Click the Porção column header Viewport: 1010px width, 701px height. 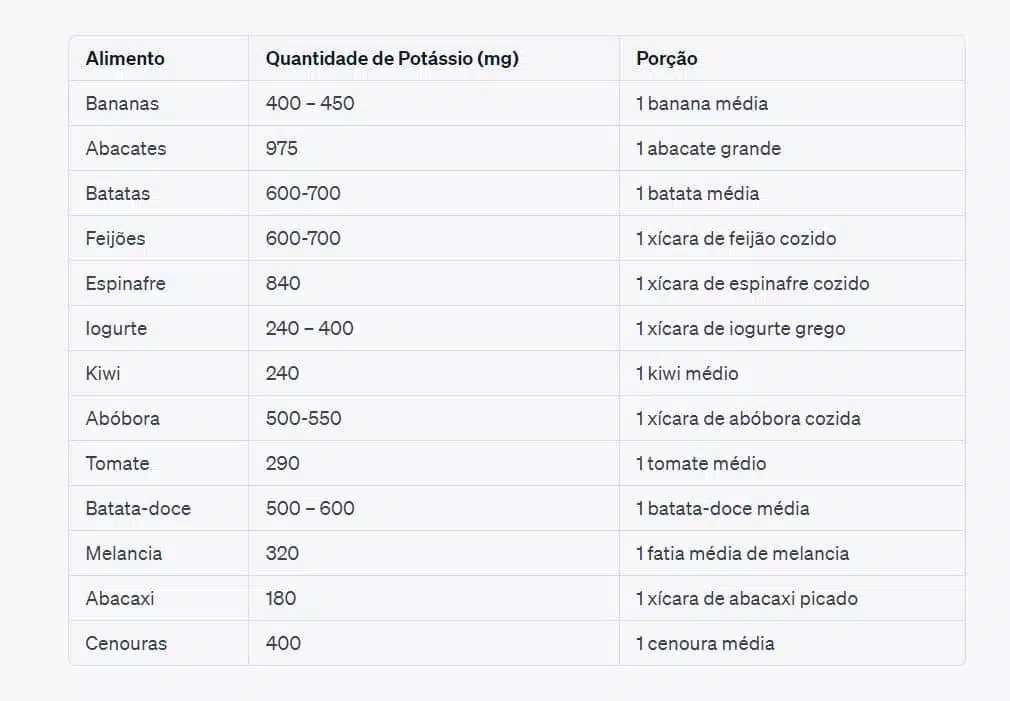[x=667, y=59]
